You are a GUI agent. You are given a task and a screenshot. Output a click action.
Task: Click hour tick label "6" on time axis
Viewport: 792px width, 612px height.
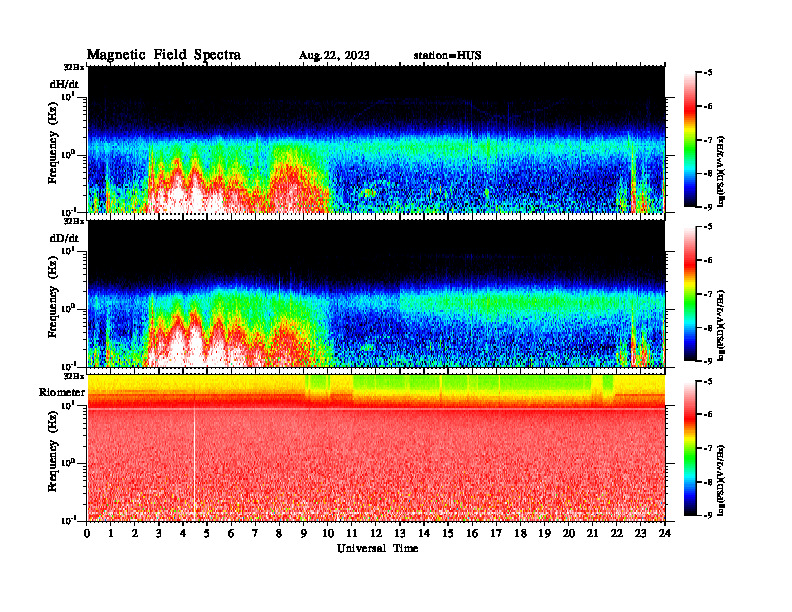coord(231,534)
